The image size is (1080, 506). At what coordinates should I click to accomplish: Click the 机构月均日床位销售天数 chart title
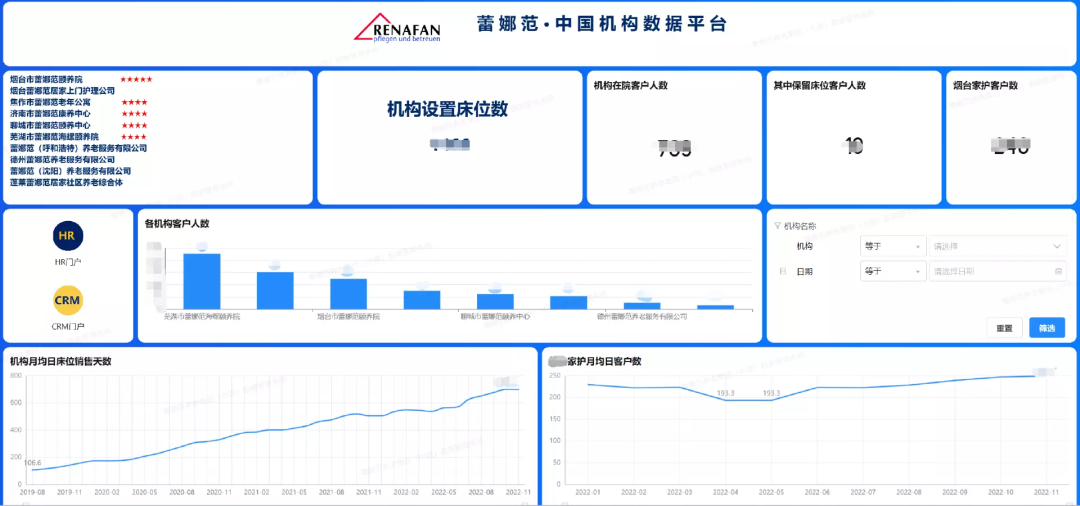(61, 361)
